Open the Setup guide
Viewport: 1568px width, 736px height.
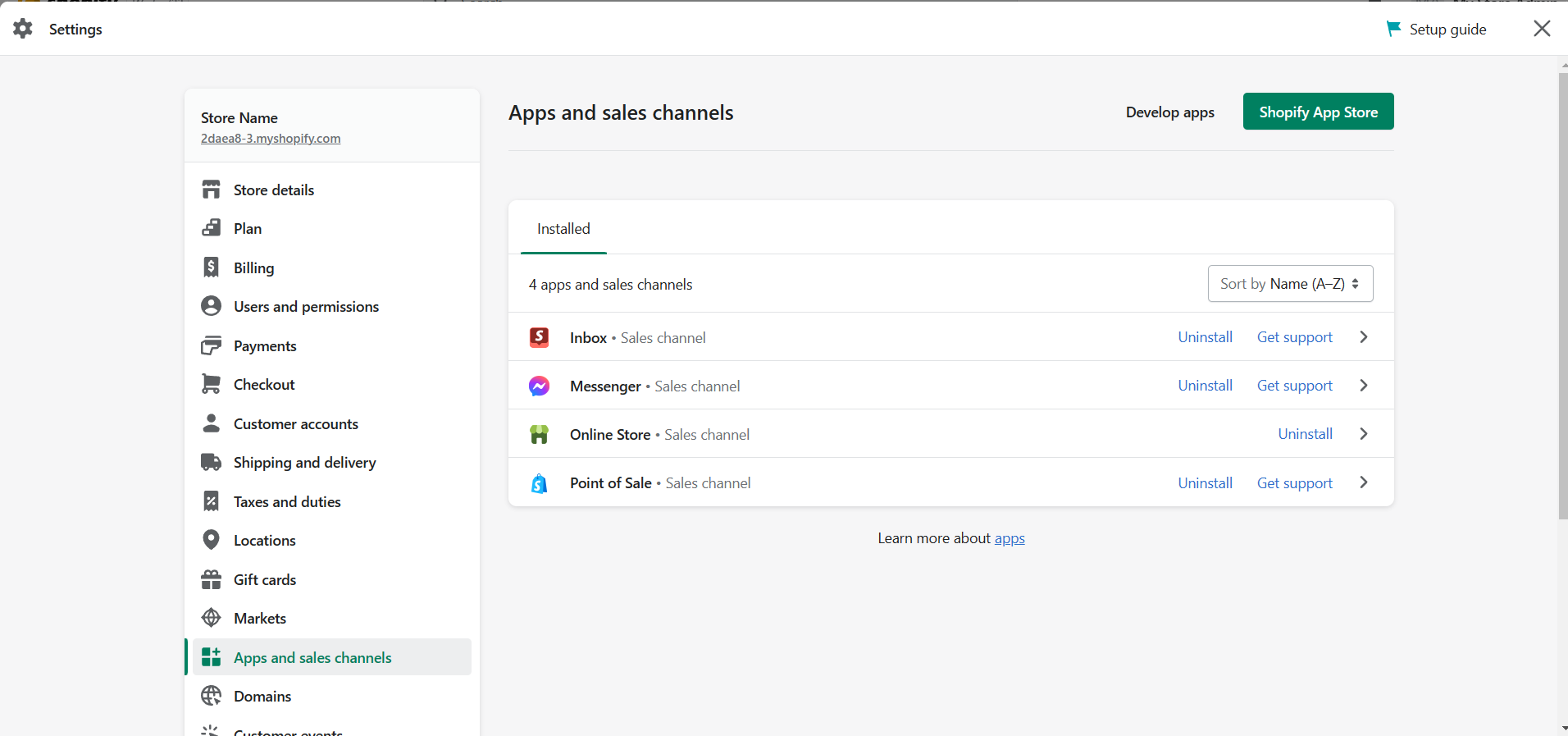click(1436, 29)
